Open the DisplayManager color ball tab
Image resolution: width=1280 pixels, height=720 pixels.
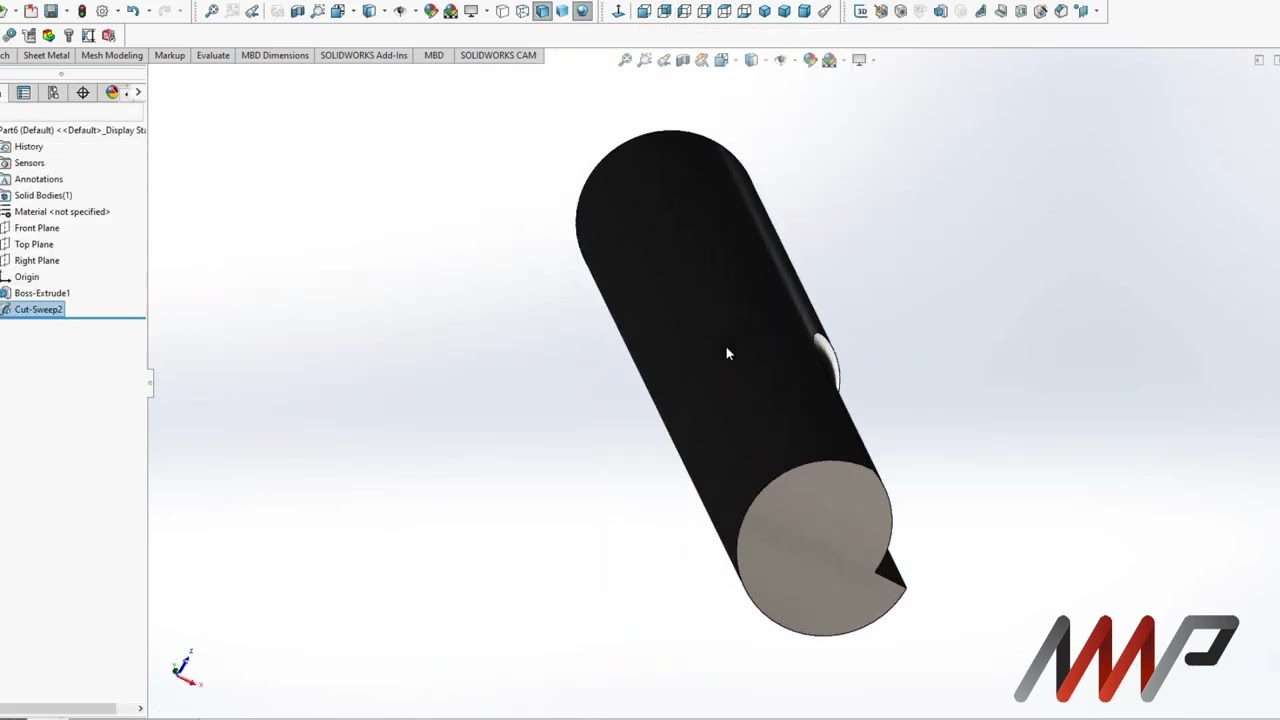pyautogui.click(x=112, y=93)
